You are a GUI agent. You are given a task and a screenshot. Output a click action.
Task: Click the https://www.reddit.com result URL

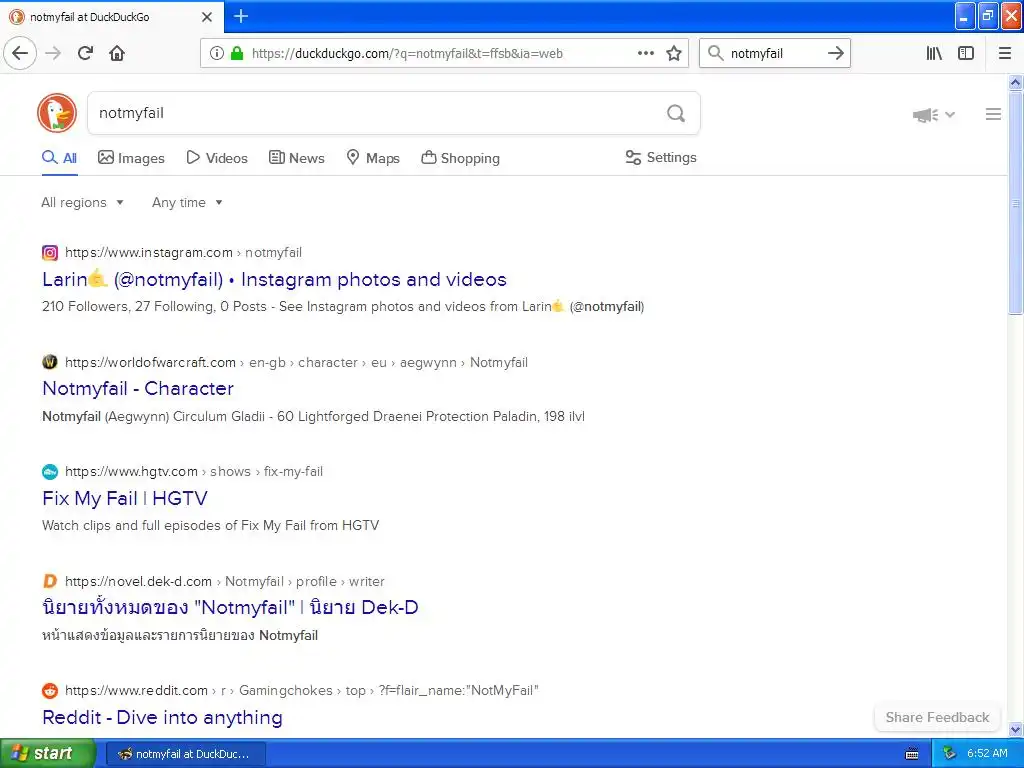(136, 690)
